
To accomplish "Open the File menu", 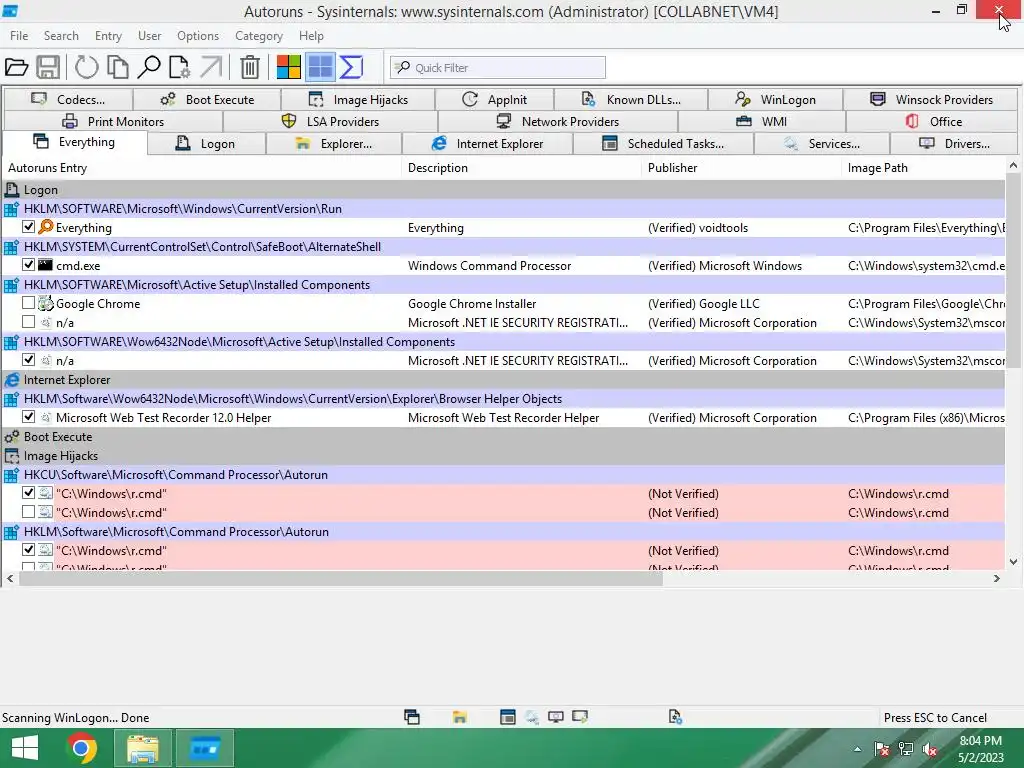I will pyautogui.click(x=19, y=36).
